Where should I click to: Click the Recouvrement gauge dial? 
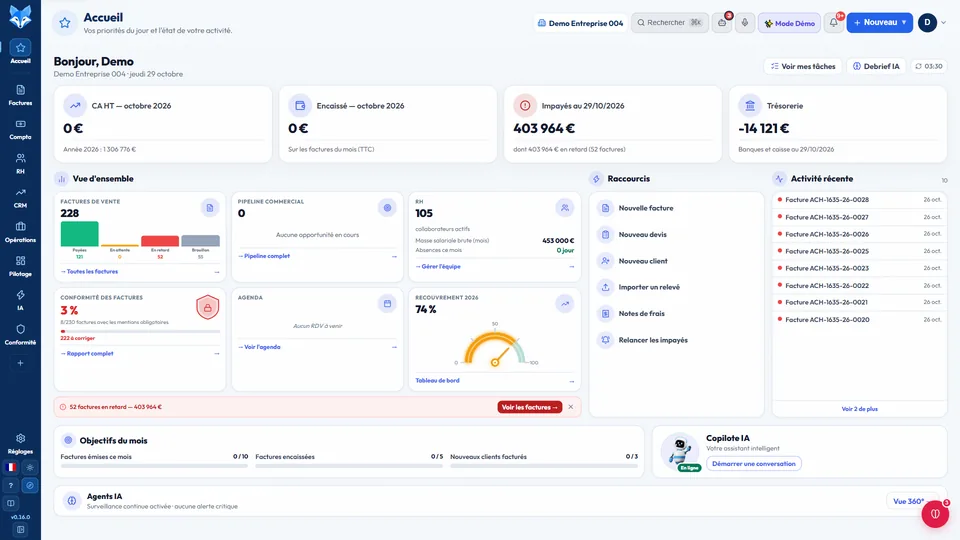[495, 348]
